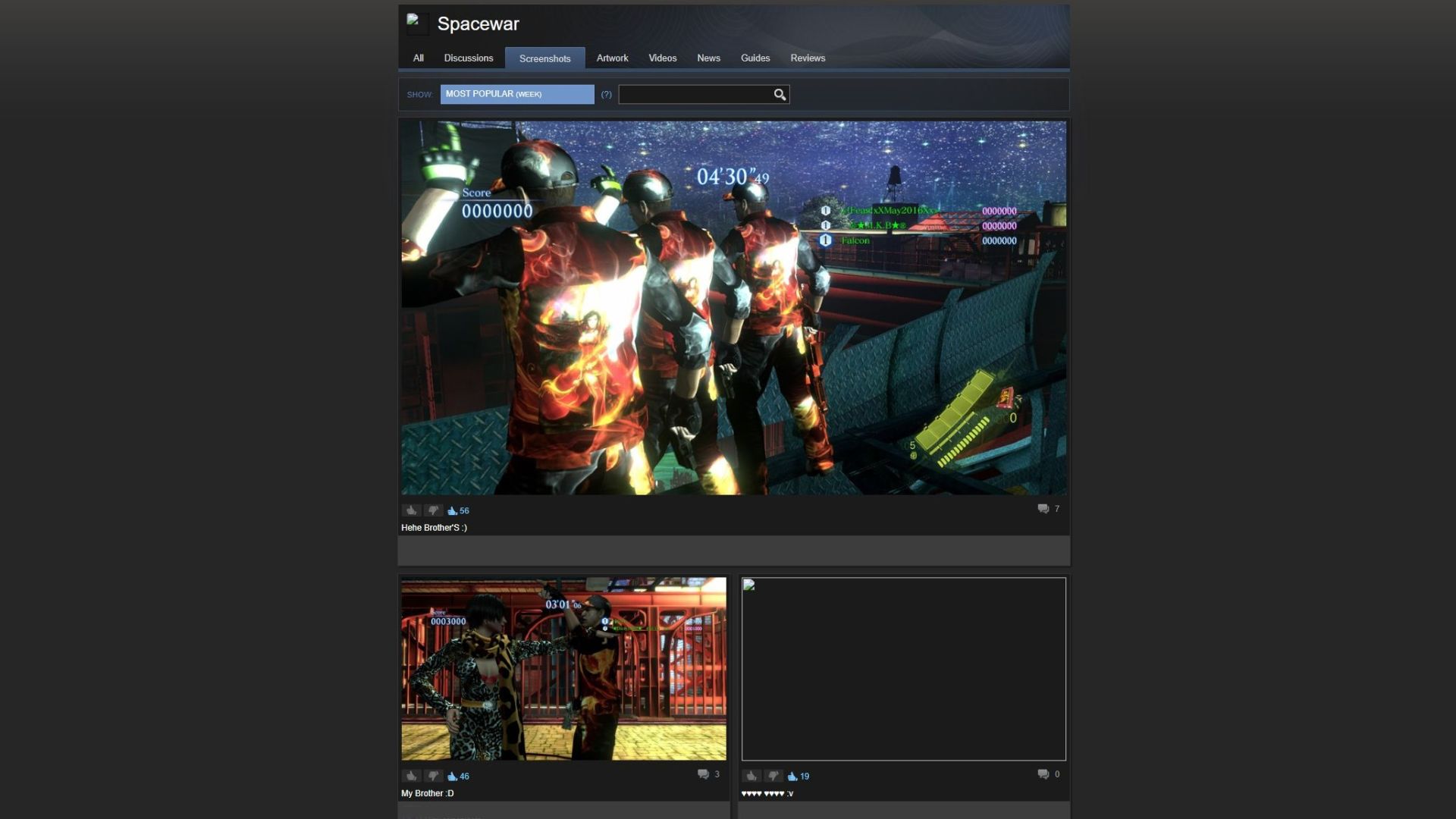Screen dimensions: 1456x819
Task: Open the Videos tab
Action: click(662, 58)
